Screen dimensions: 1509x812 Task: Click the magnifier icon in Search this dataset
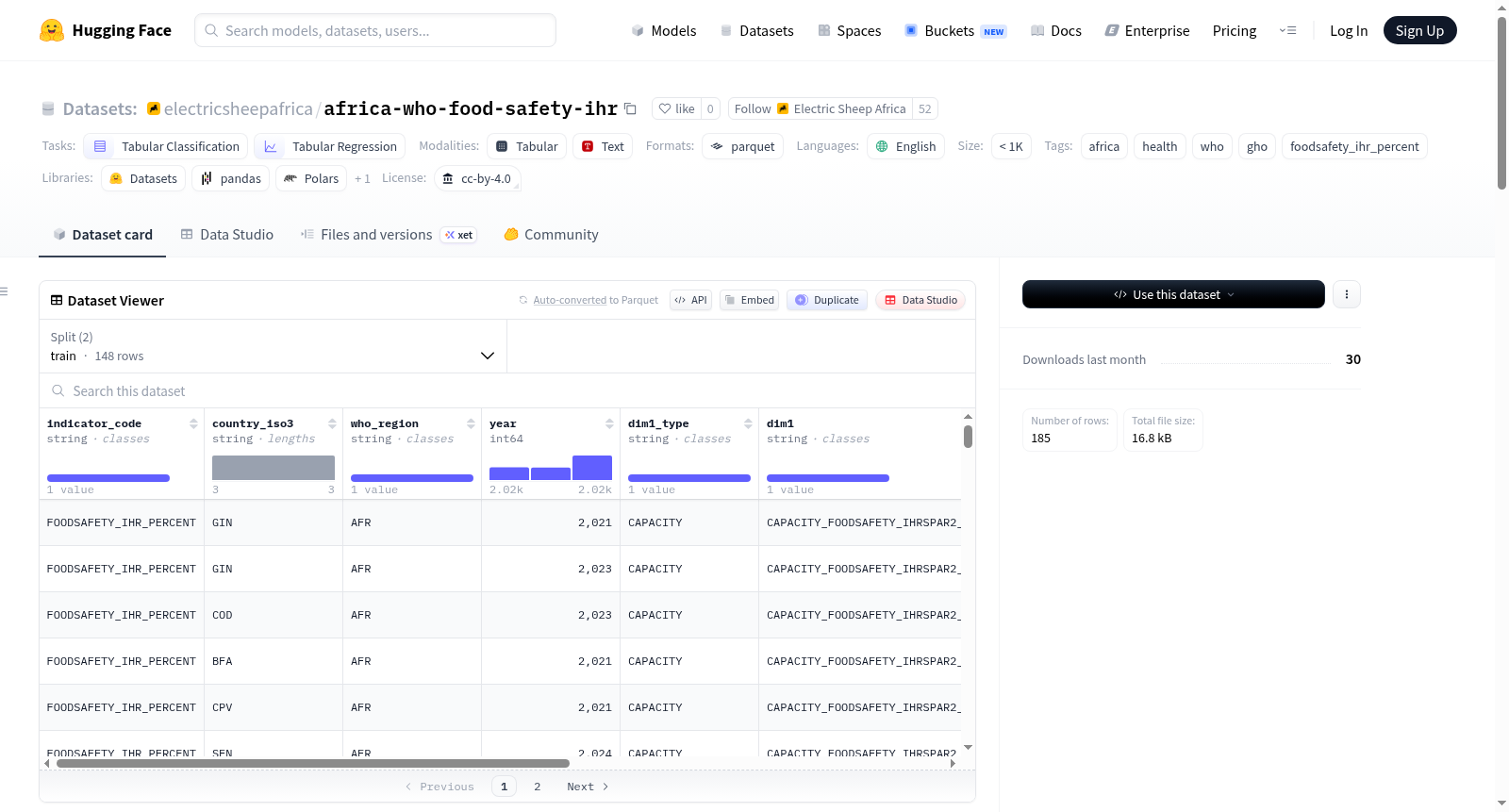tap(58, 390)
